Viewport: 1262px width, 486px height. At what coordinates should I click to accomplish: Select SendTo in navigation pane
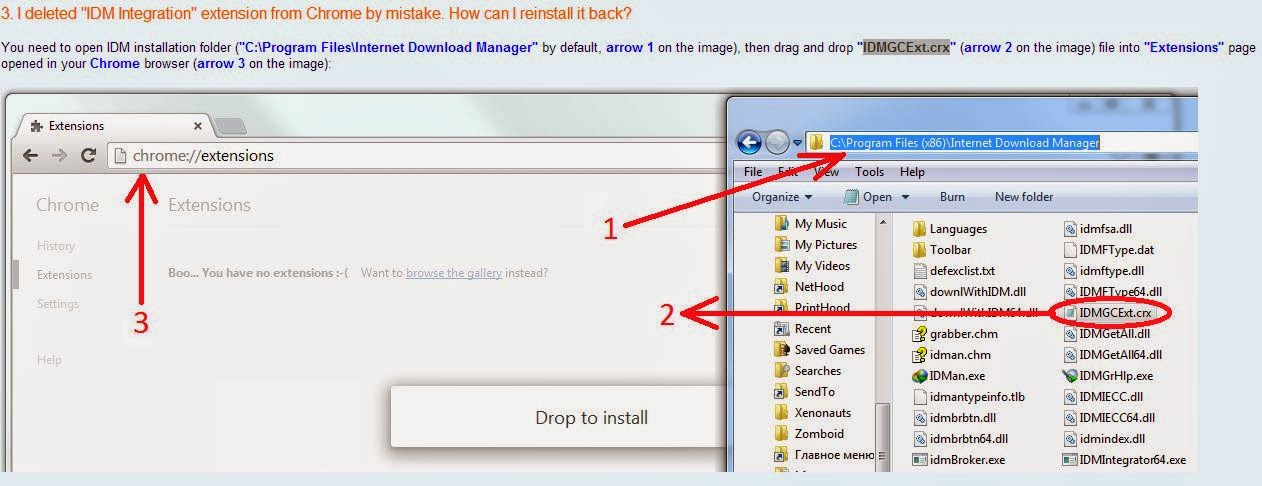point(805,392)
